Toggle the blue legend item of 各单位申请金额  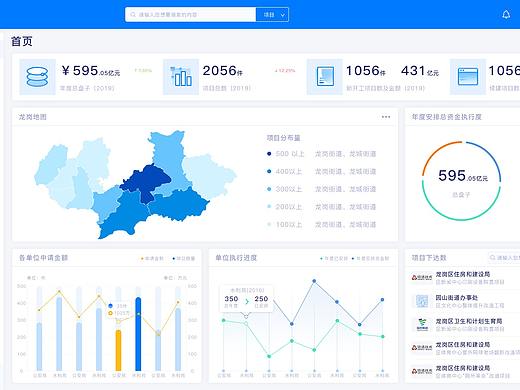[184, 258]
